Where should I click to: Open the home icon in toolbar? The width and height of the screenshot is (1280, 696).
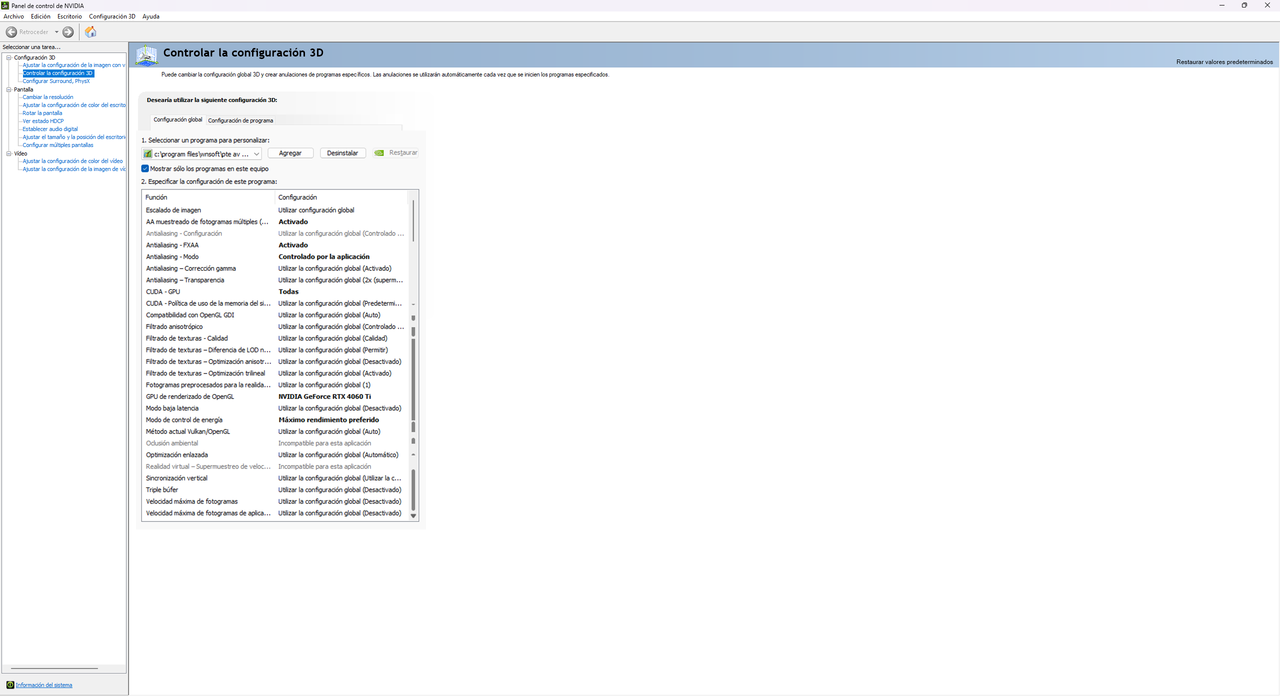pyautogui.click(x=91, y=32)
